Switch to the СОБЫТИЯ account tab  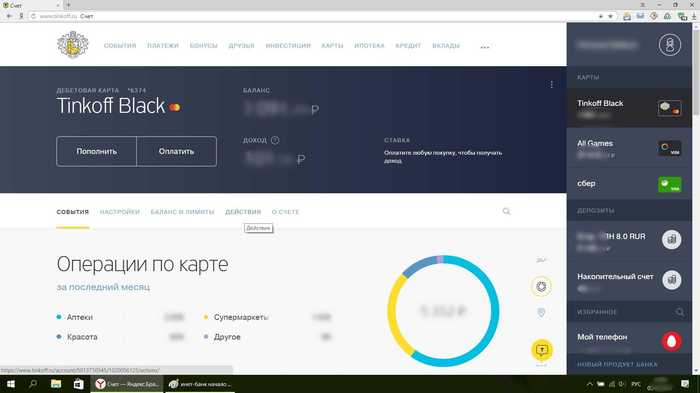[73, 212]
